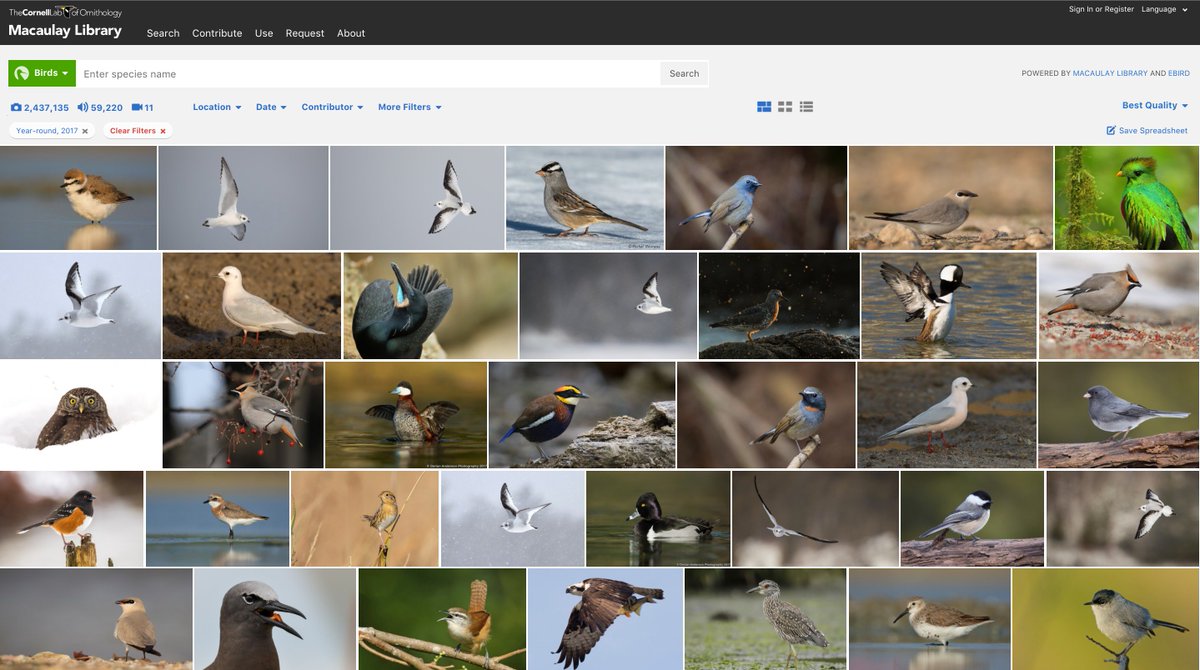Select the mosaic view layout icon
Image resolution: width=1200 pixels, height=670 pixels.
tap(763, 104)
